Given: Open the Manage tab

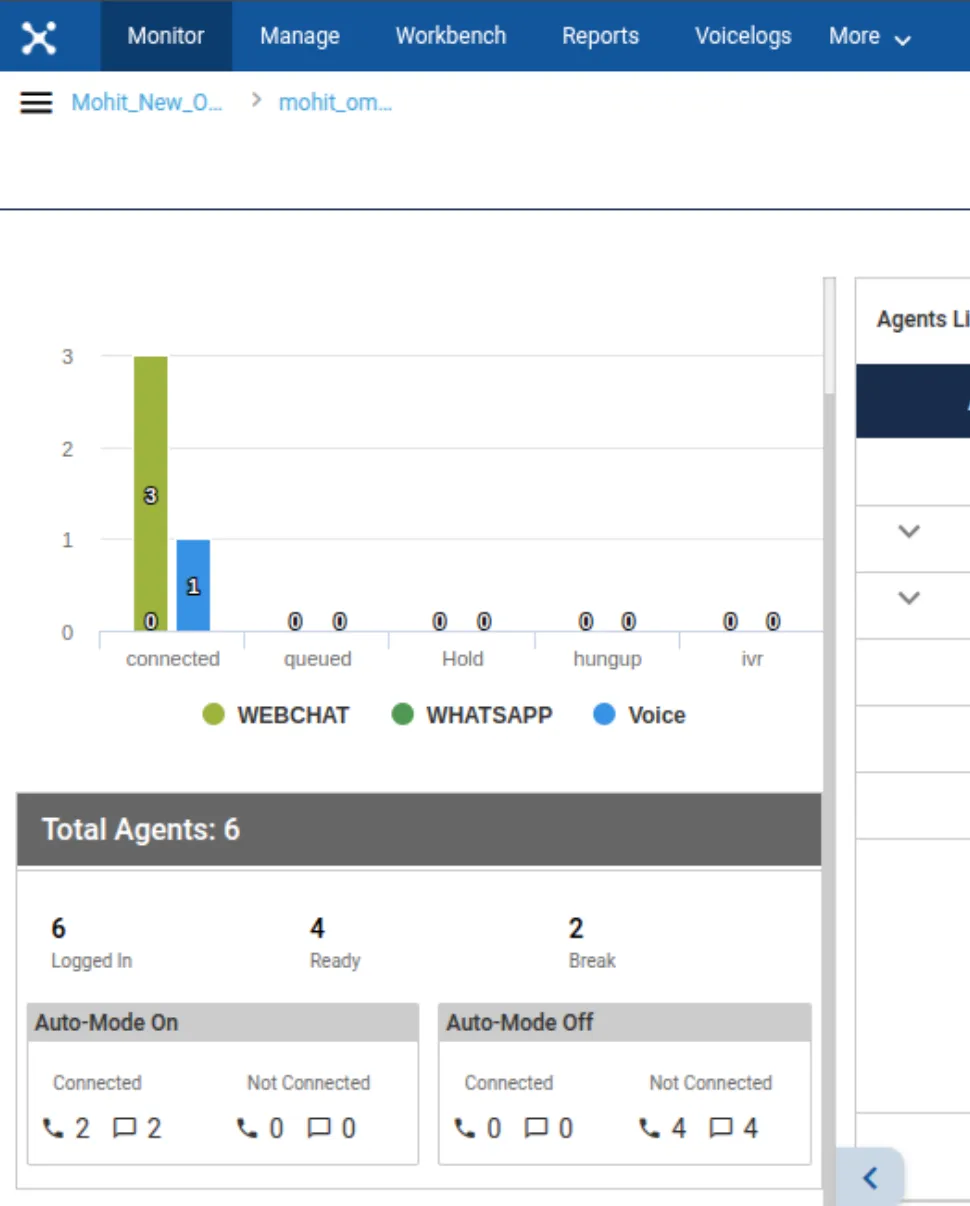Looking at the screenshot, I should [300, 36].
